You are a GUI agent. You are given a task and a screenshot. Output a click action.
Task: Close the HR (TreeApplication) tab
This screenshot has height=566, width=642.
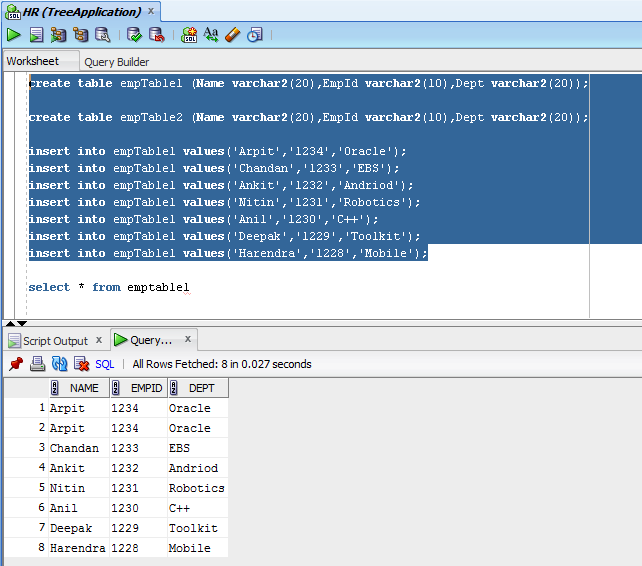(x=151, y=11)
